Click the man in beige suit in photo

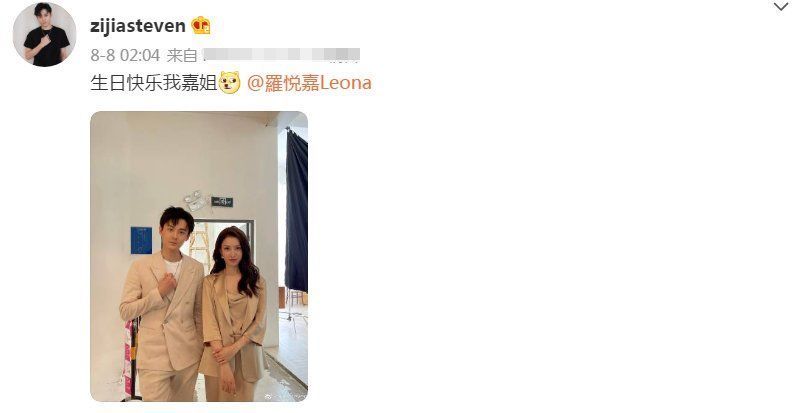coord(164,307)
